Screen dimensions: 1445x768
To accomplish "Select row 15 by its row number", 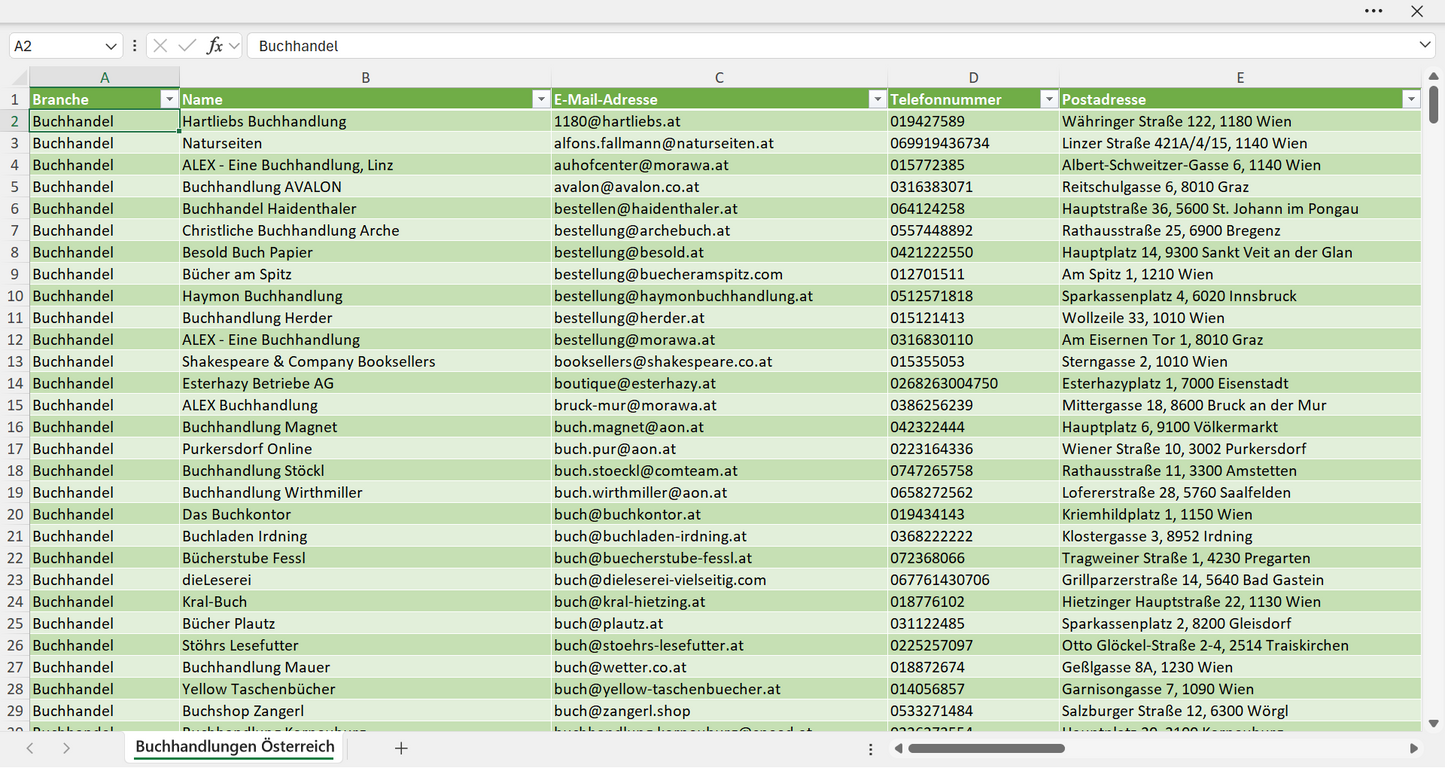I will (15, 405).
